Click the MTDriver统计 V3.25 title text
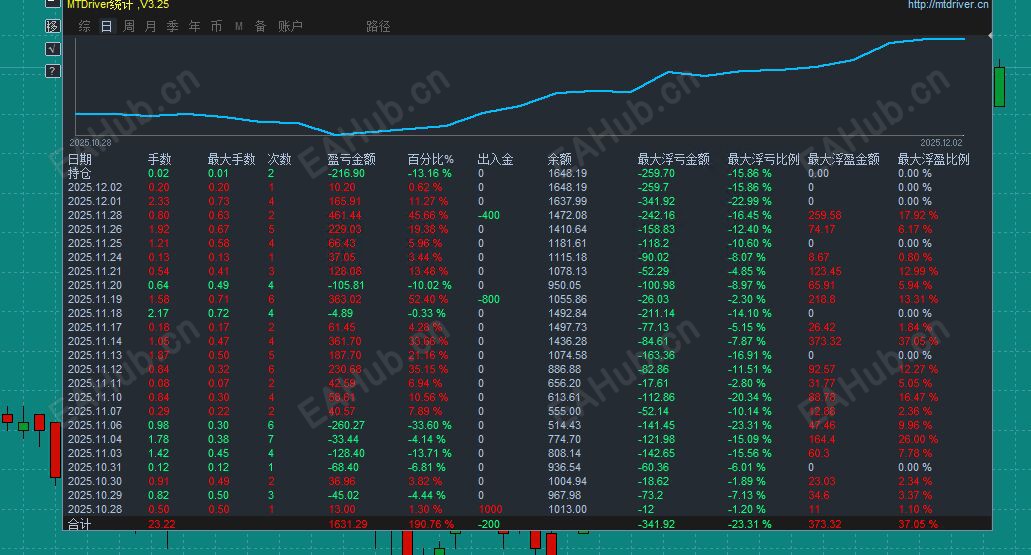This screenshot has height=555, width=1031. (118, 5)
